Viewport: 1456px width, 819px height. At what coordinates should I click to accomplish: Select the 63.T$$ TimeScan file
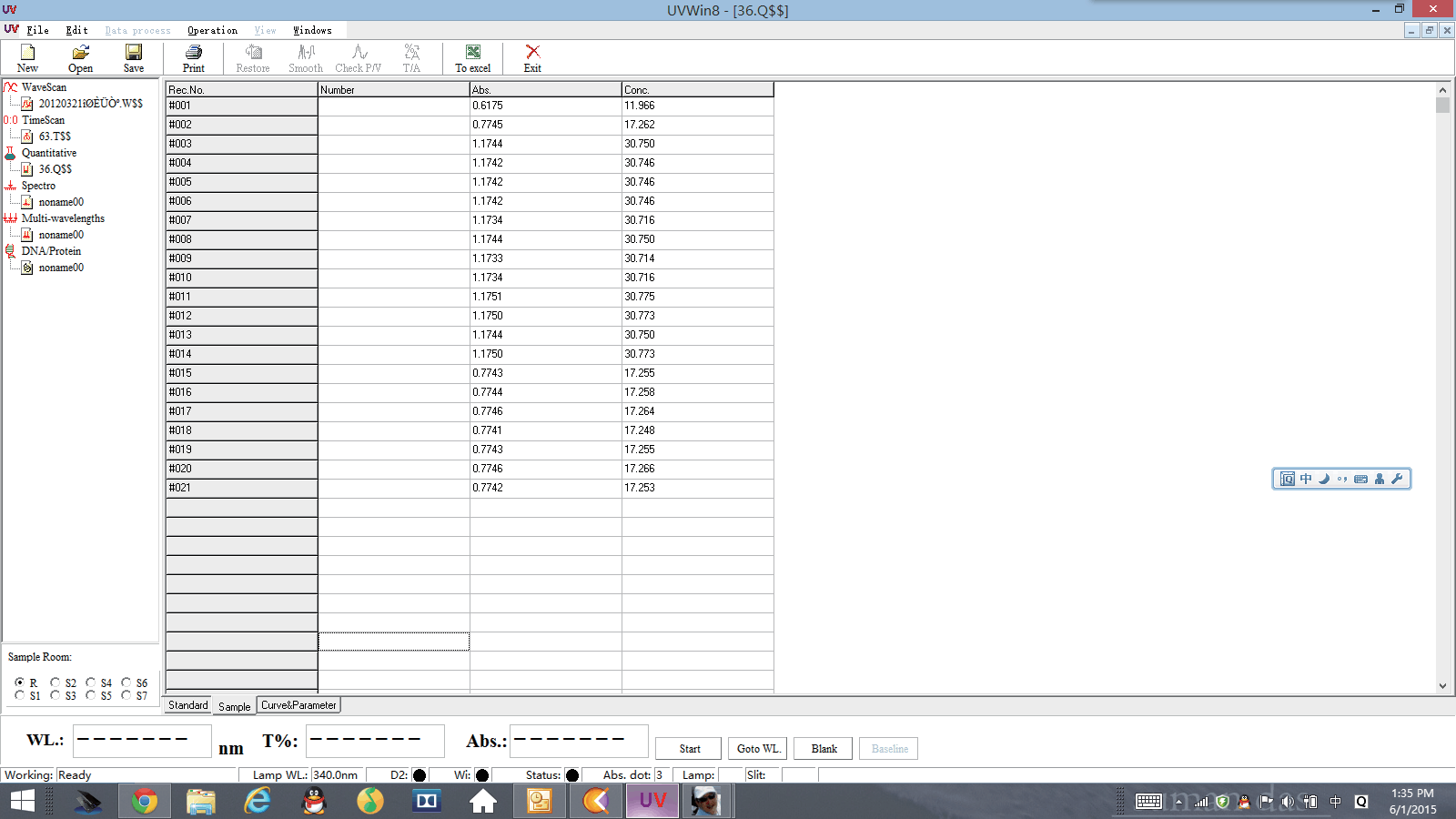click(x=55, y=136)
